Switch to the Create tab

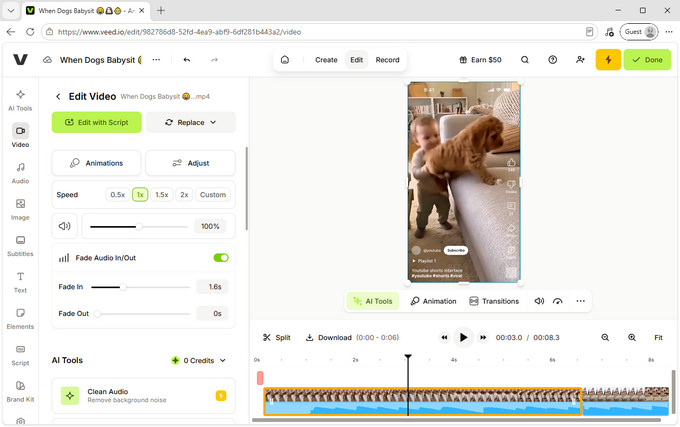pos(326,60)
